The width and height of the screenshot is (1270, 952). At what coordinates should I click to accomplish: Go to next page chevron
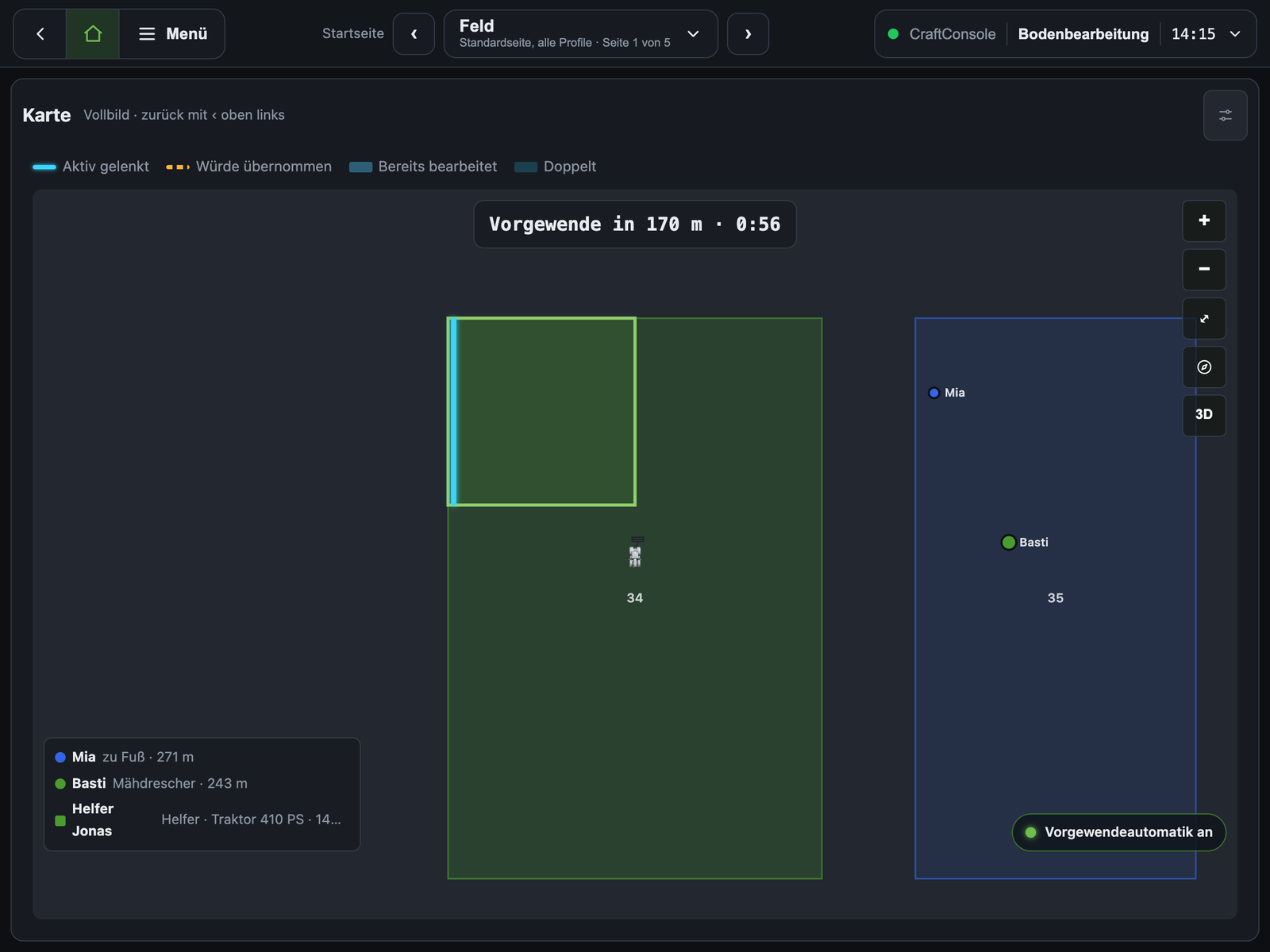tap(748, 34)
